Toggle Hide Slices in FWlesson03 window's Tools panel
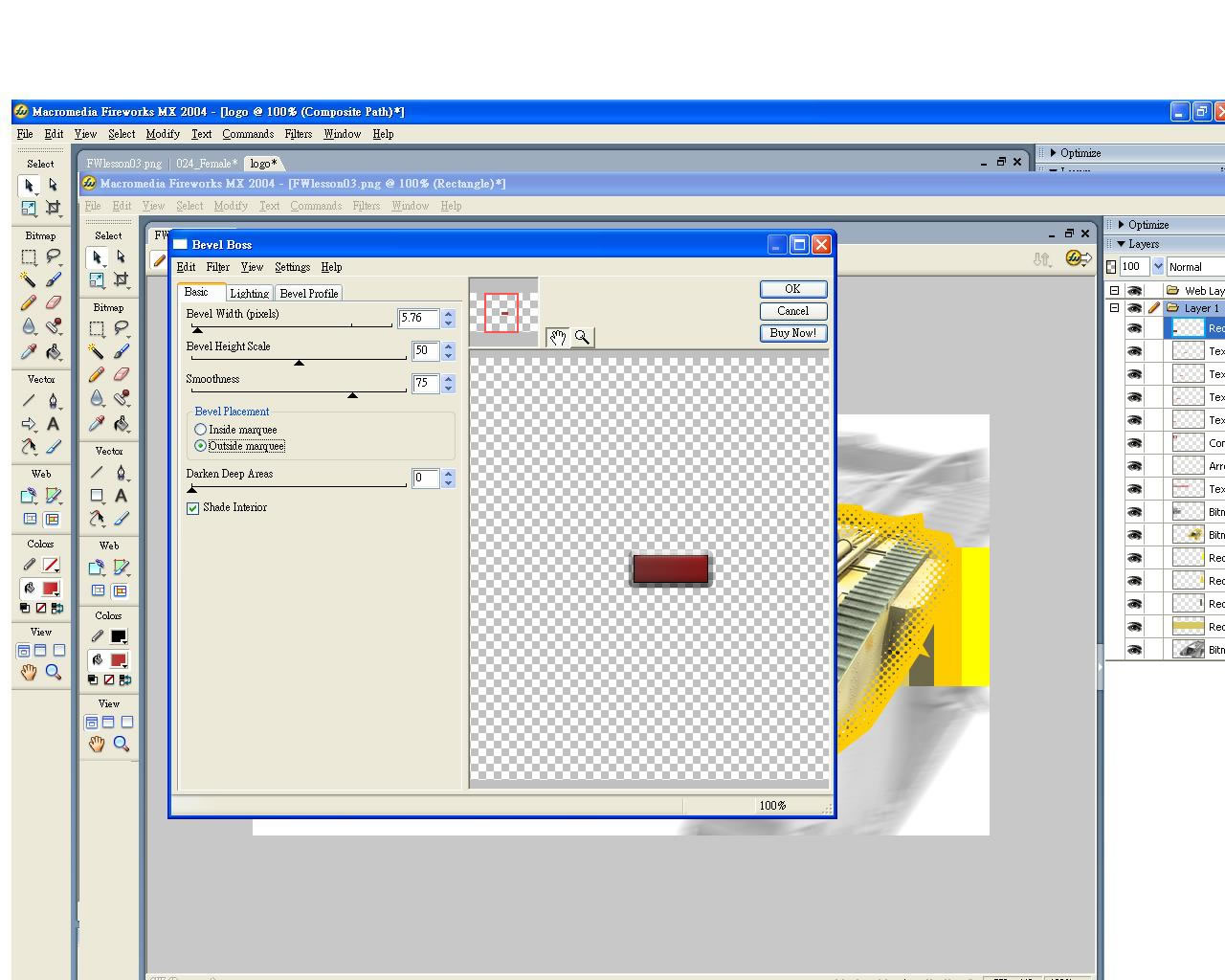This screenshot has width=1225, height=980. point(98,590)
